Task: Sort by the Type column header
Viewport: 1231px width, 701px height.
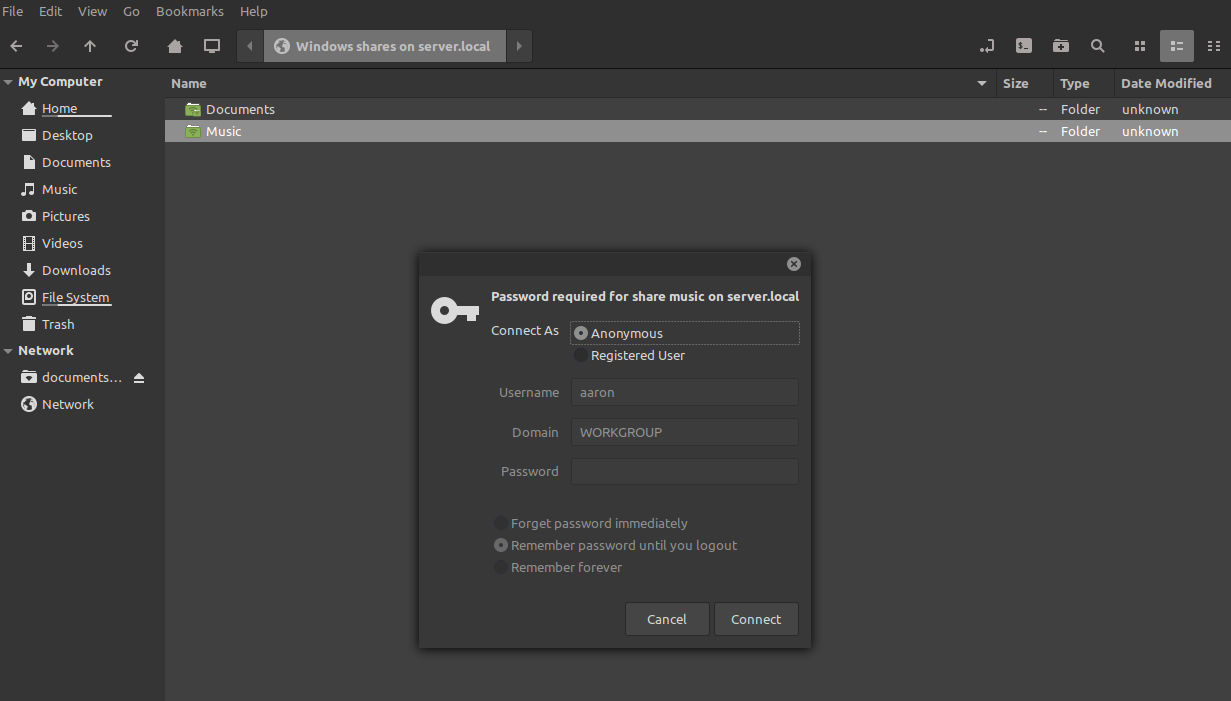Action: coord(1083,84)
